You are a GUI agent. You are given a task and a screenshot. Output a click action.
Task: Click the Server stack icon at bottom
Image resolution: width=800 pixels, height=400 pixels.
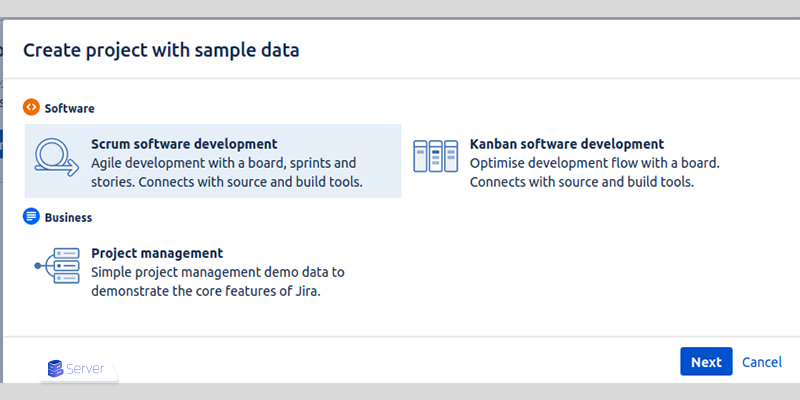(x=55, y=368)
